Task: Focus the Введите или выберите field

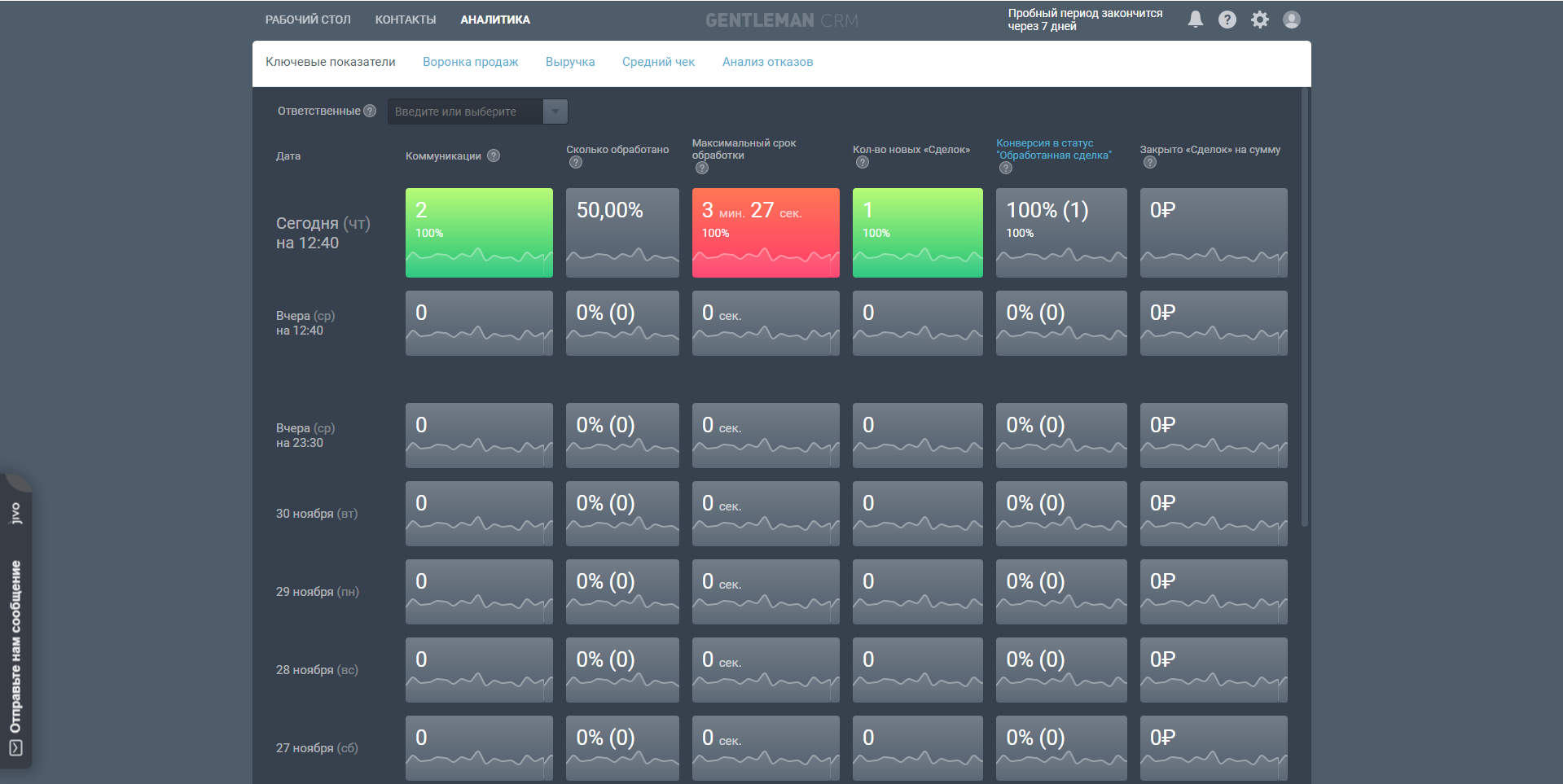Action: click(465, 112)
